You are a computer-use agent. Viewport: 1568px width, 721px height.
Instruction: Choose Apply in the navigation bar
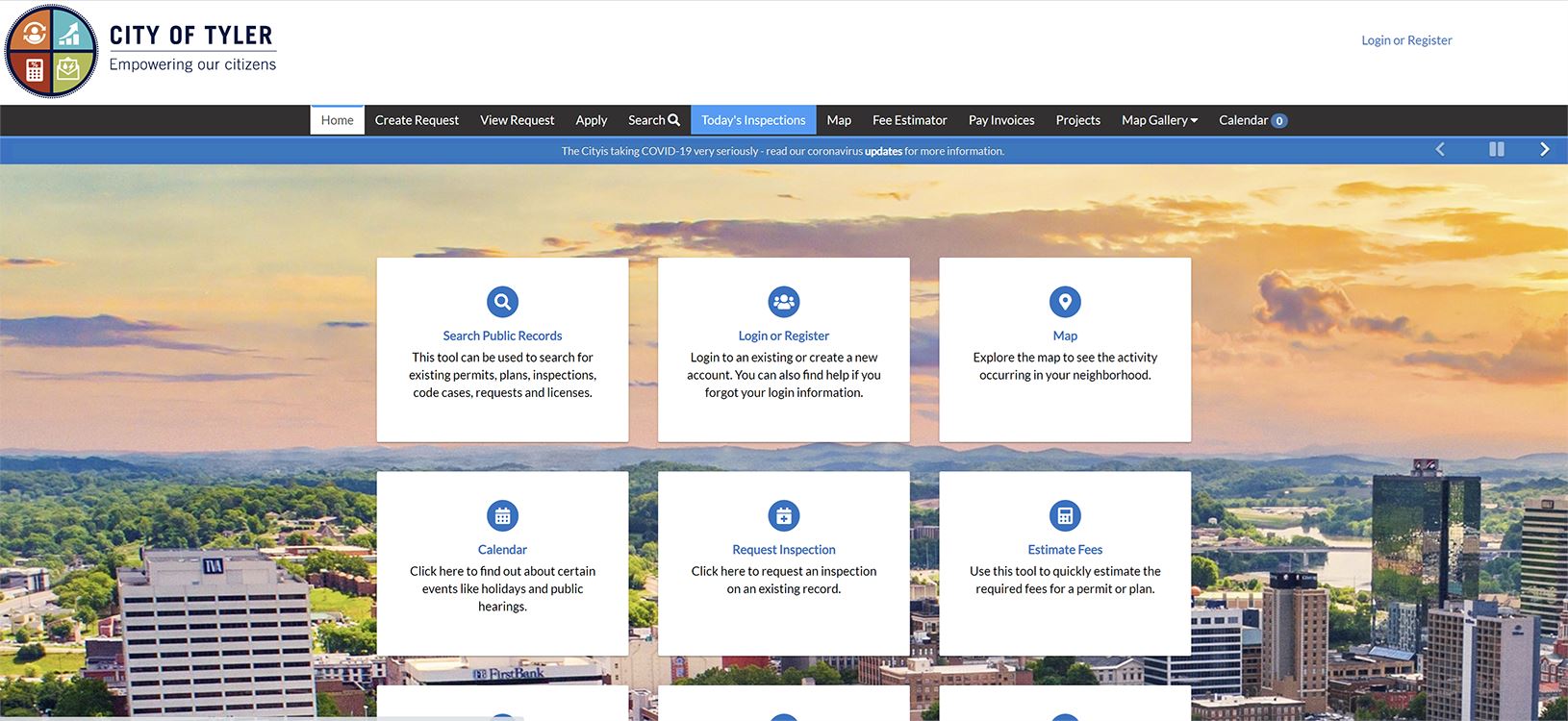click(x=592, y=120)
